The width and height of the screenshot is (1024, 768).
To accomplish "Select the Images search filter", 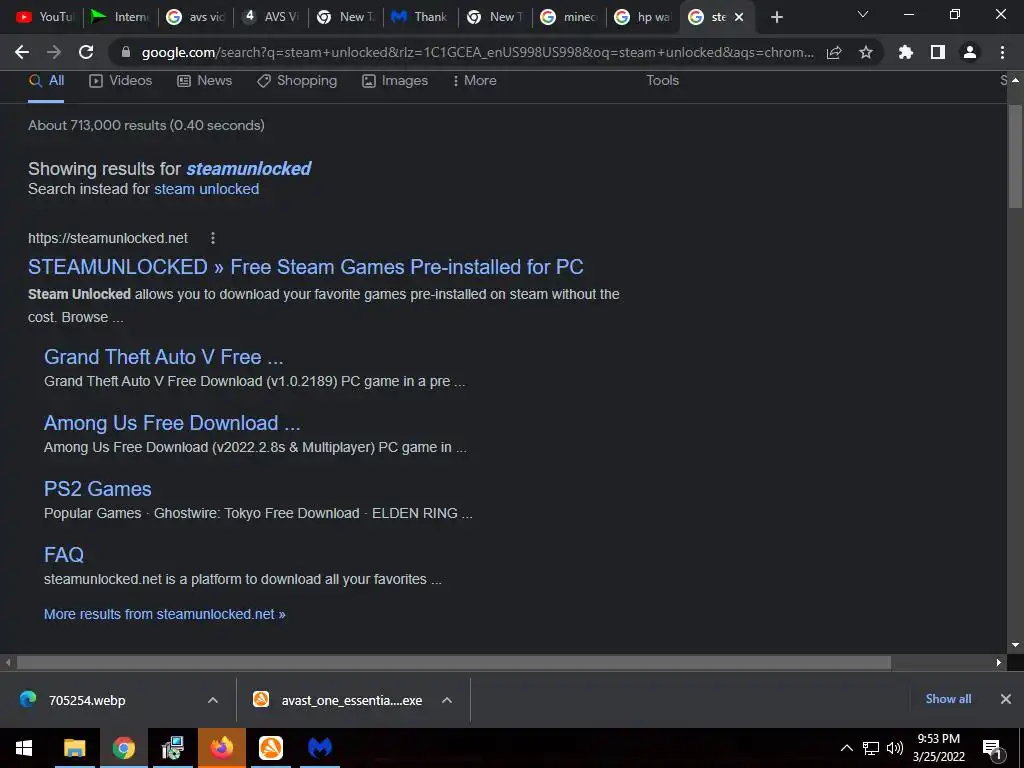I will coord(395,80).
